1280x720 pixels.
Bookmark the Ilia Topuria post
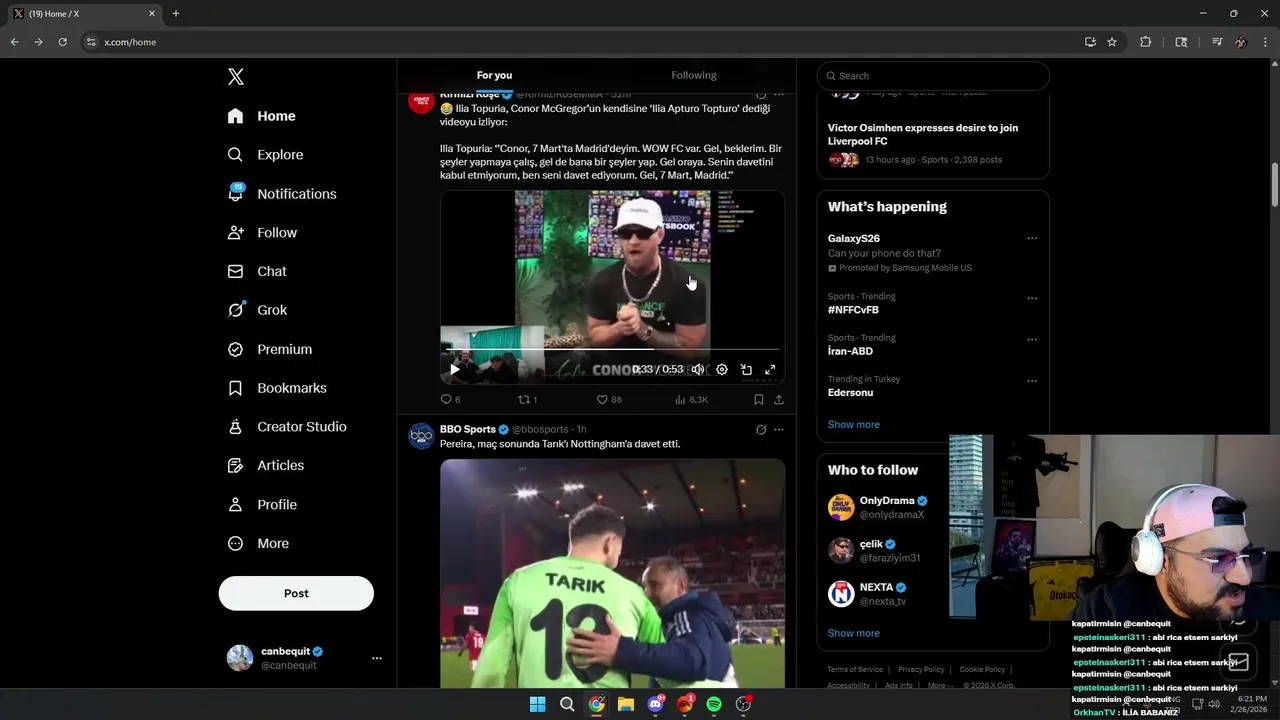tap(759, 399)
